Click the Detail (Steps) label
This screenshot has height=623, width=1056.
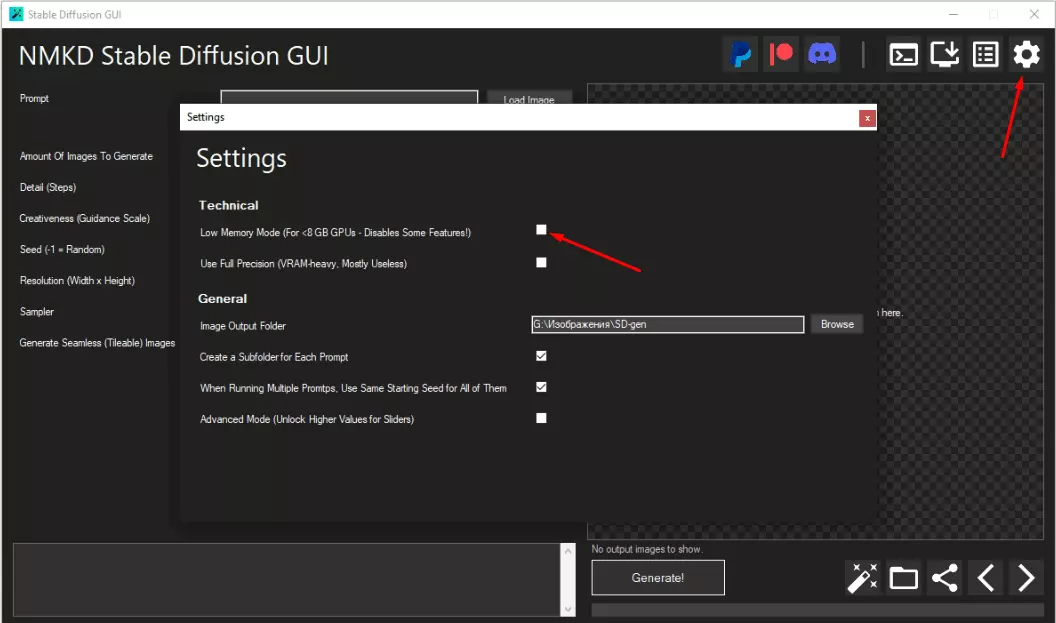point(48,187)
